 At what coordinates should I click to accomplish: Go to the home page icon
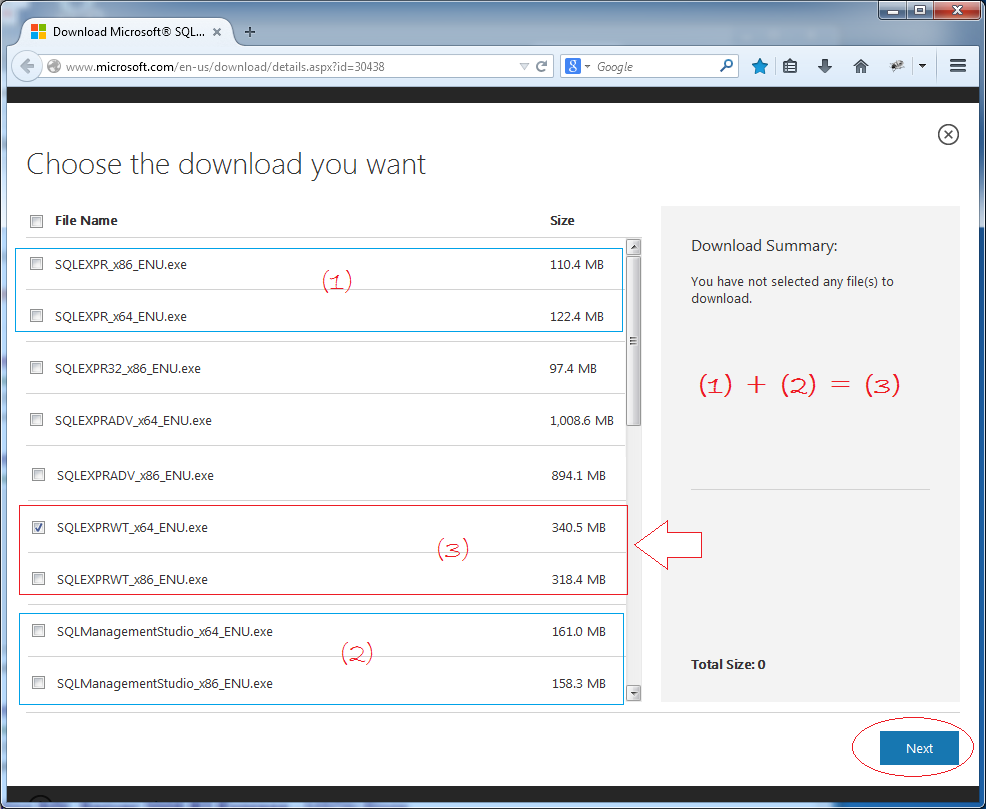[861, 66]
